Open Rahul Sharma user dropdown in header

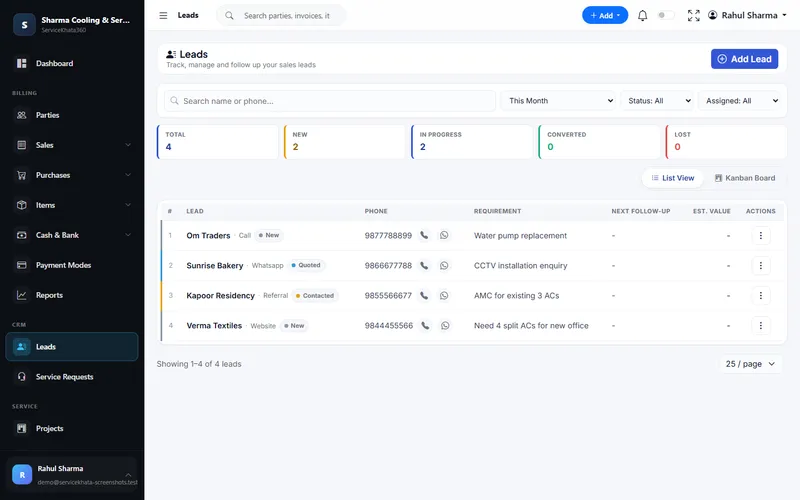click(x=747, y=15)
